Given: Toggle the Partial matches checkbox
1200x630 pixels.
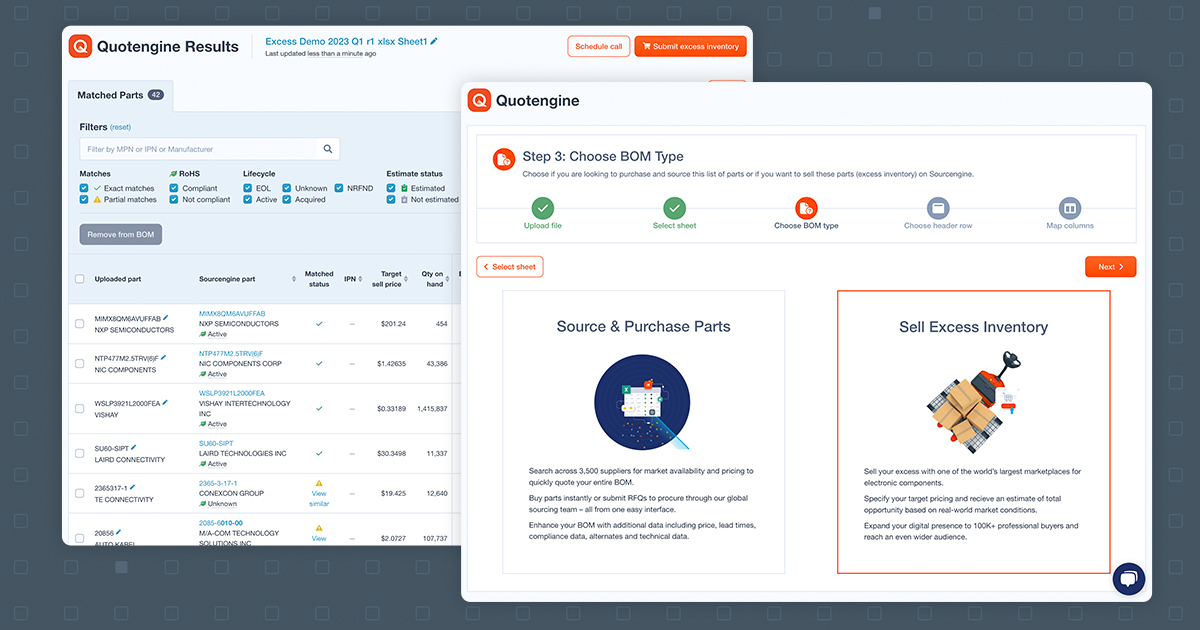Looking at the screenshot, I should pos(84,200).
